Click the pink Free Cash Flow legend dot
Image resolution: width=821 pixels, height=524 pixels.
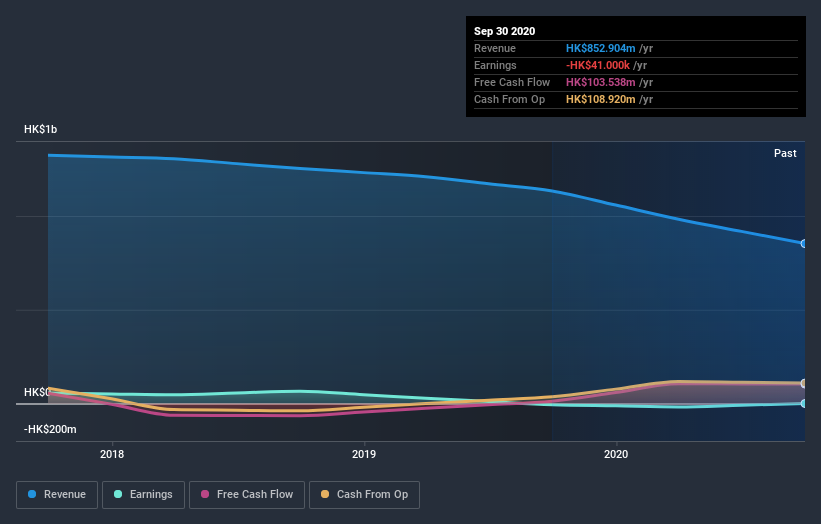pyautogui.click(x=205, y=494)
